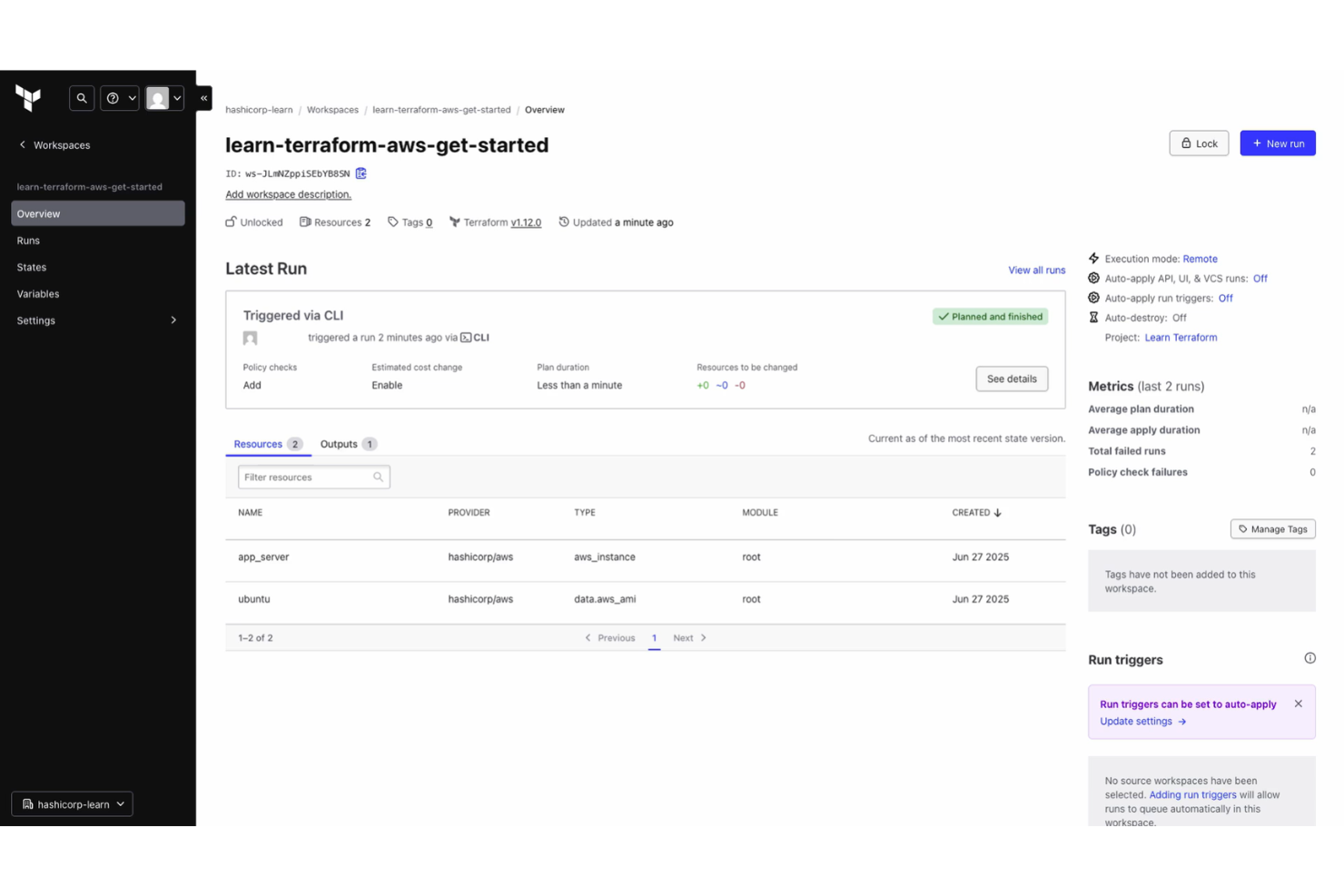Dismiss the run triggers auto-apply banner
The height and width of the screenshot is (896, 1344).
(x=1298, y=703)
